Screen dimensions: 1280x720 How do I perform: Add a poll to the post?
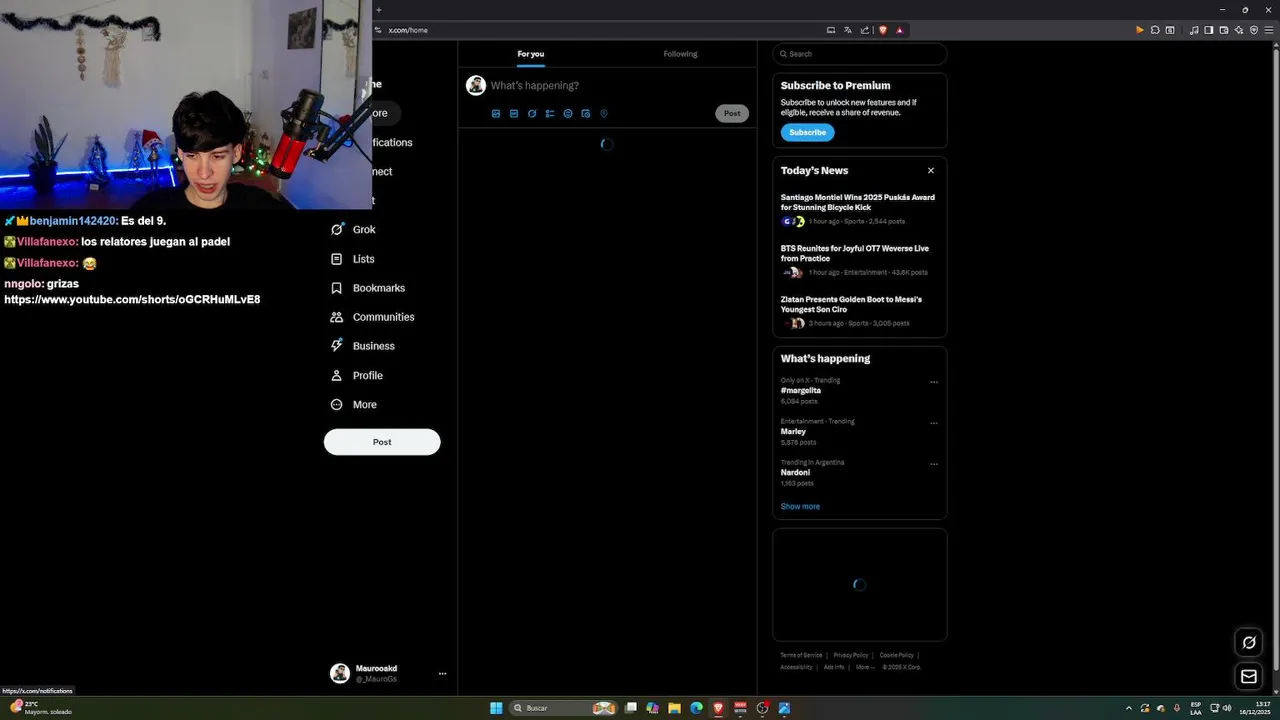550,114
